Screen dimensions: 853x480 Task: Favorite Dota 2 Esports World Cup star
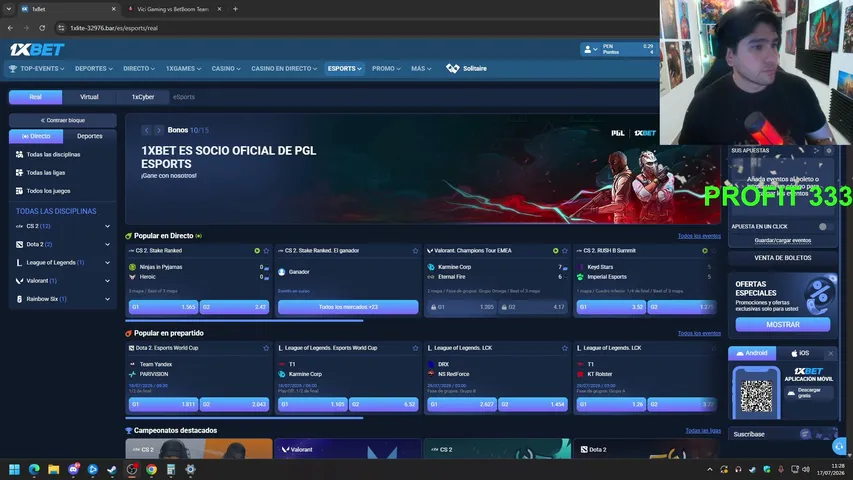266,348
